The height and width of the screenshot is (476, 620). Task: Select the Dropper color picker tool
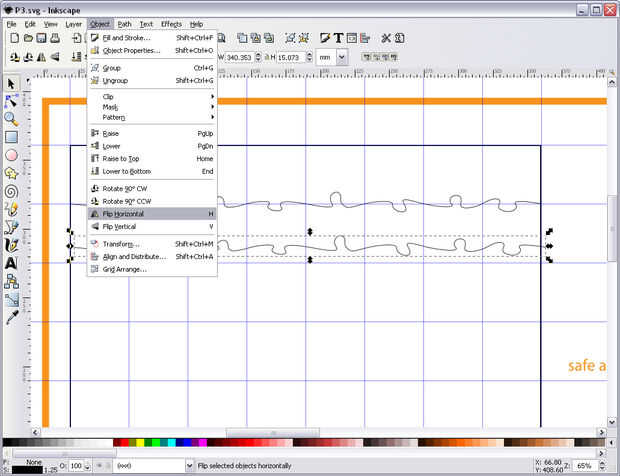coord(11,317)
